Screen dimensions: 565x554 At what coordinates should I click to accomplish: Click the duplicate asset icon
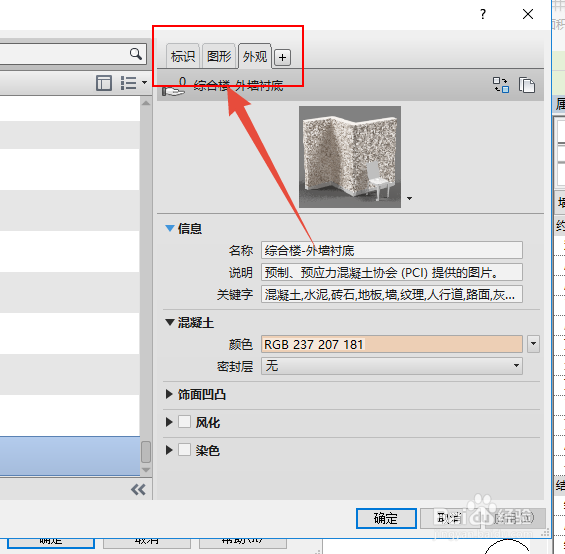click(x=527, y=85)
